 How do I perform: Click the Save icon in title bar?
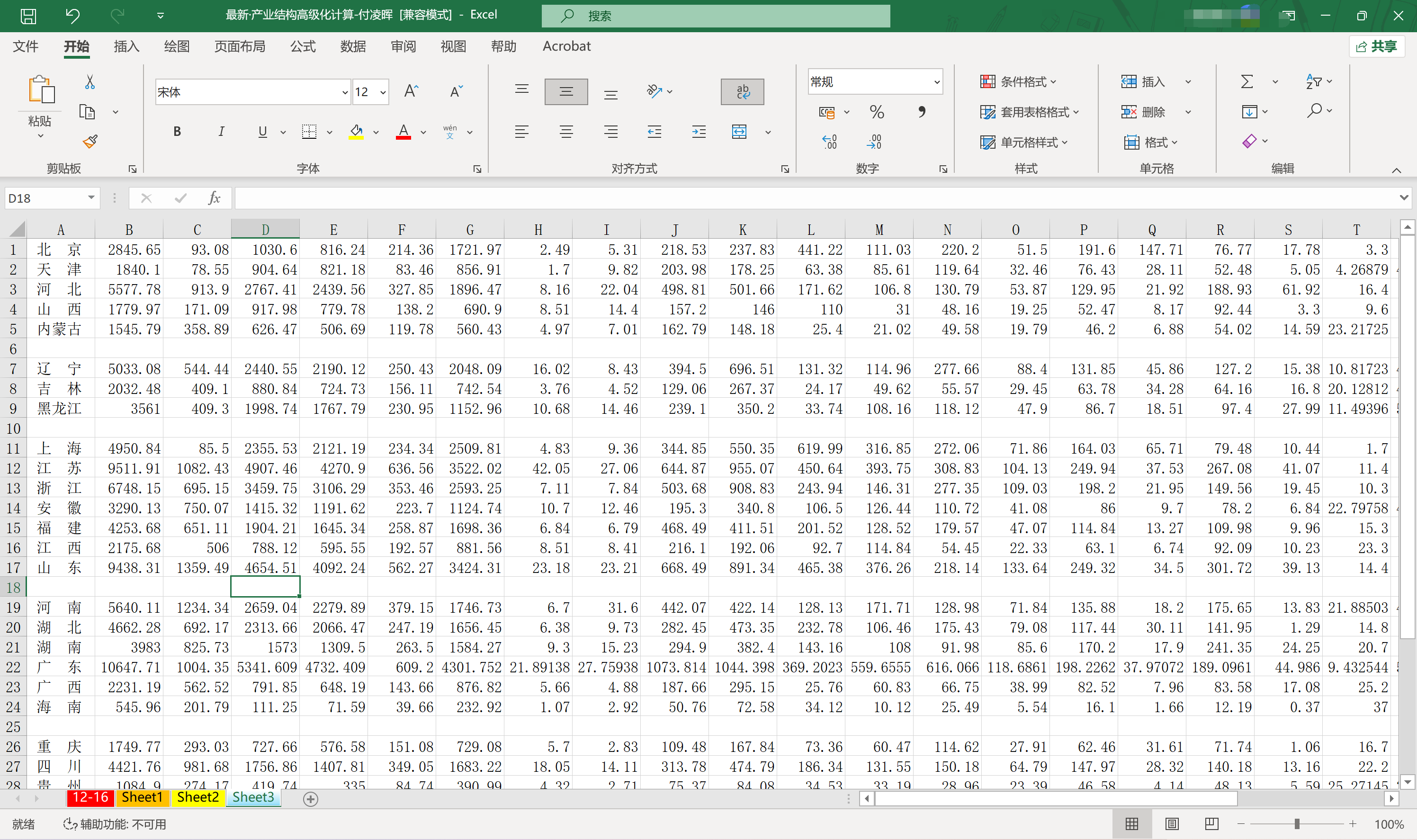tap(28, 16)
